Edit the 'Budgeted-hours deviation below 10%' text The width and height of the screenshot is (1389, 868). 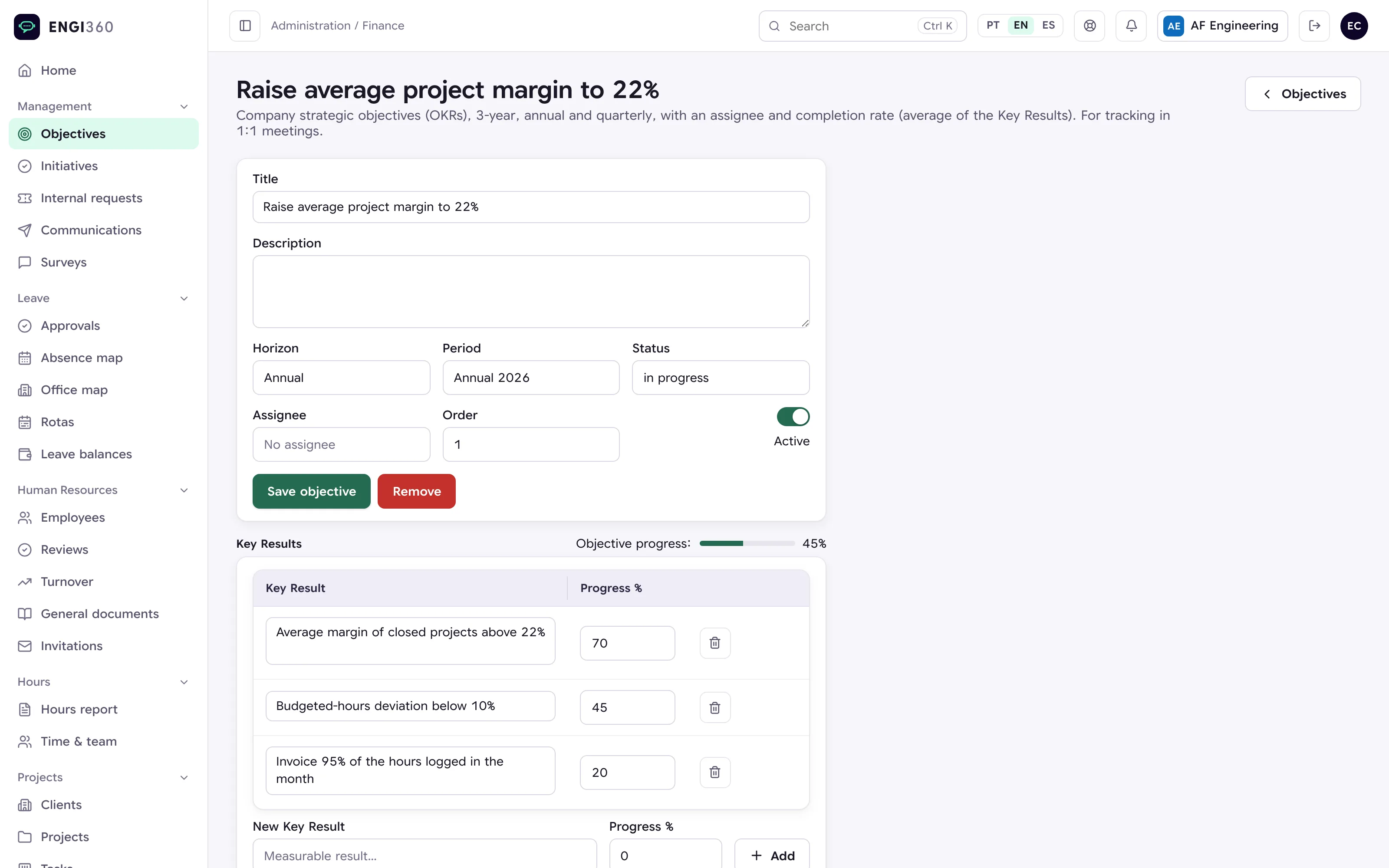point(410,706)
